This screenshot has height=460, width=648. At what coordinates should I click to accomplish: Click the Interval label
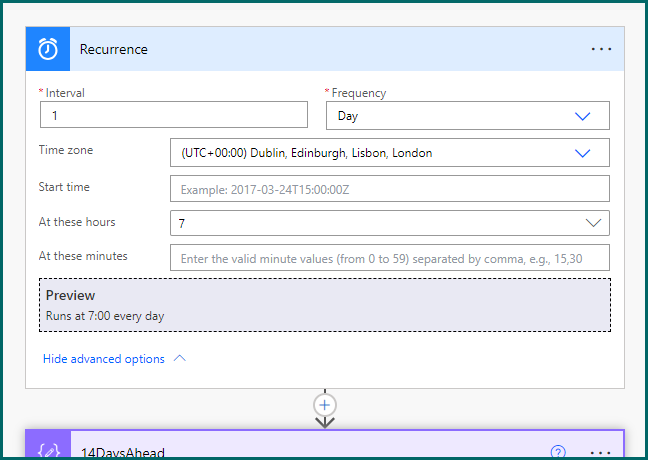[65, 93]
